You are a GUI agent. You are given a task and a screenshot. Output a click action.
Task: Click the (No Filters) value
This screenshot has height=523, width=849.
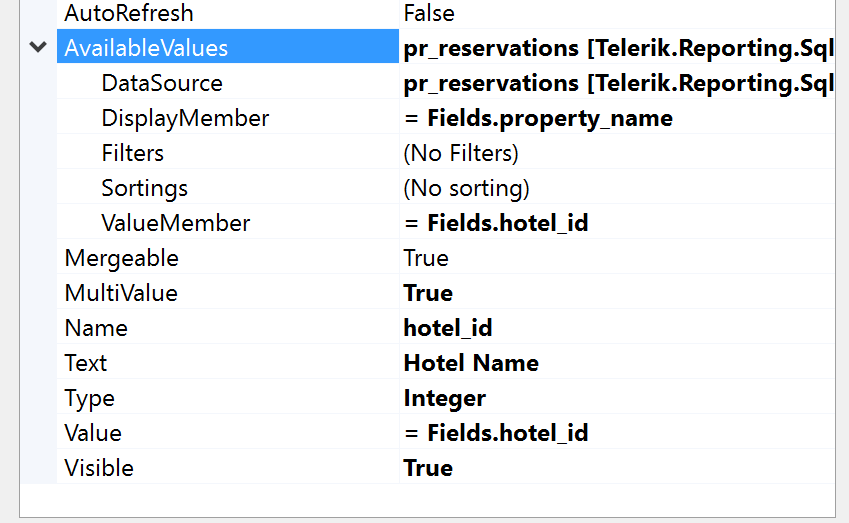[461, 153]
